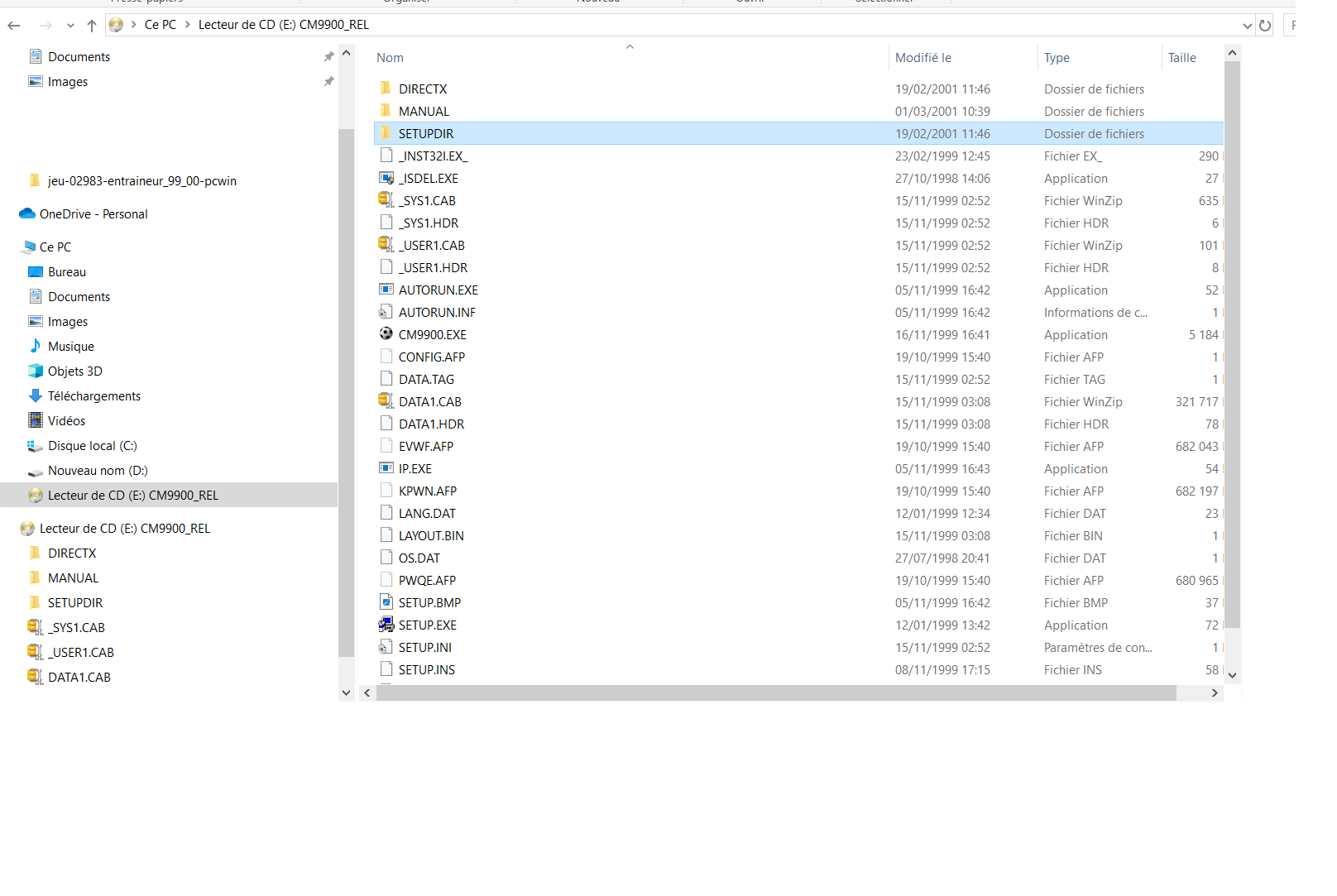Select the SETUP.INI settings file icon
The width and height of the screenshot is (1337, 896).
[386, 647]
